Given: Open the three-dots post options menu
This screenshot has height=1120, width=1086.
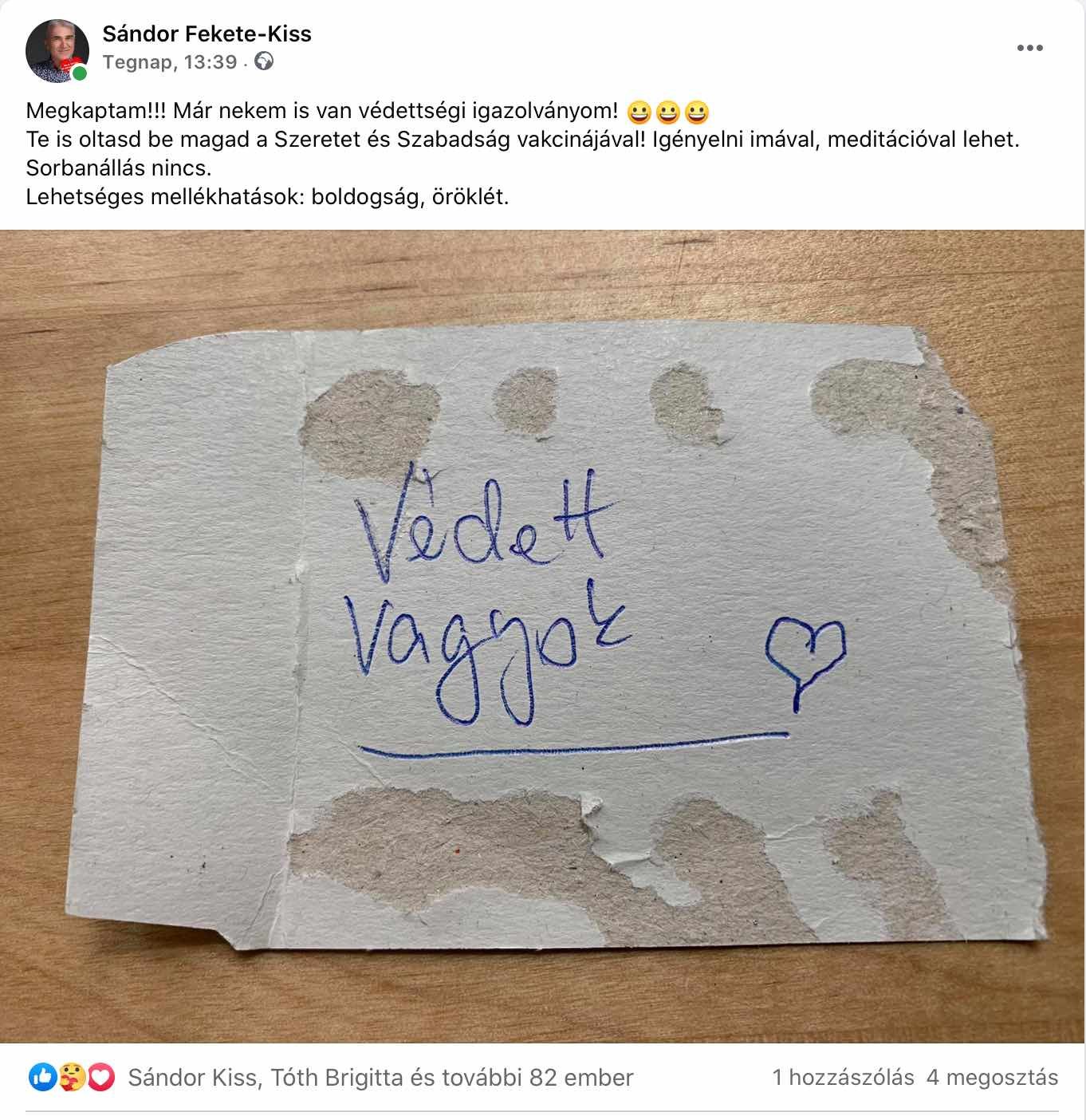Looking at the screenshot, I should tap(1029, 48).
